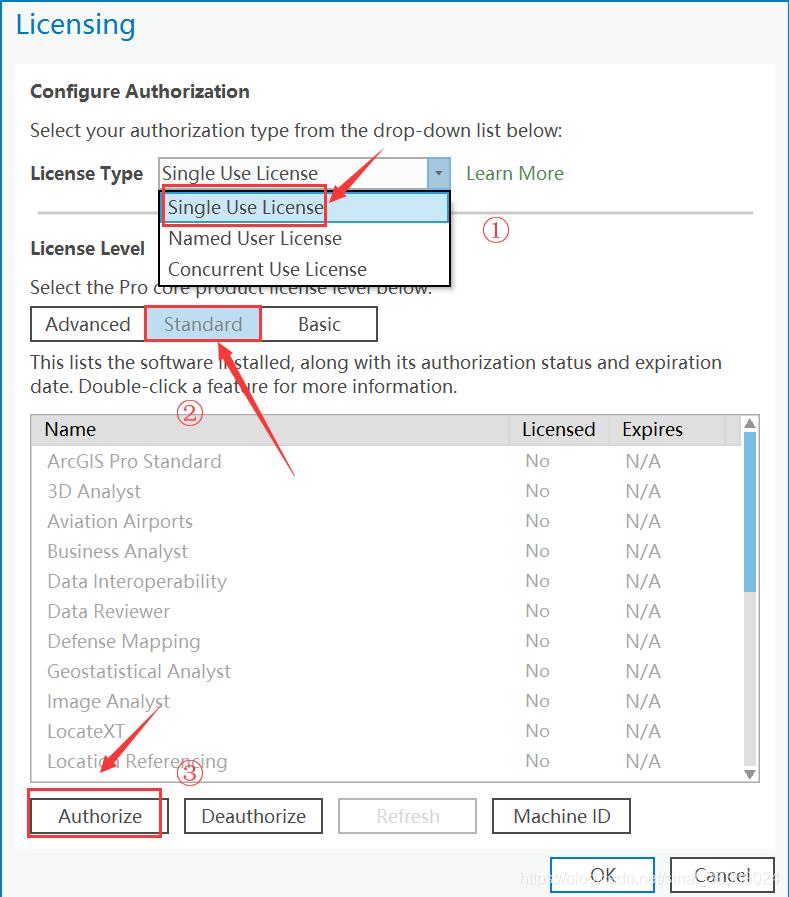Click Expires value N/A for Data Reviewer
Image resolution: width=789 pixels, height=897 pixels.
tap(643, 611)
